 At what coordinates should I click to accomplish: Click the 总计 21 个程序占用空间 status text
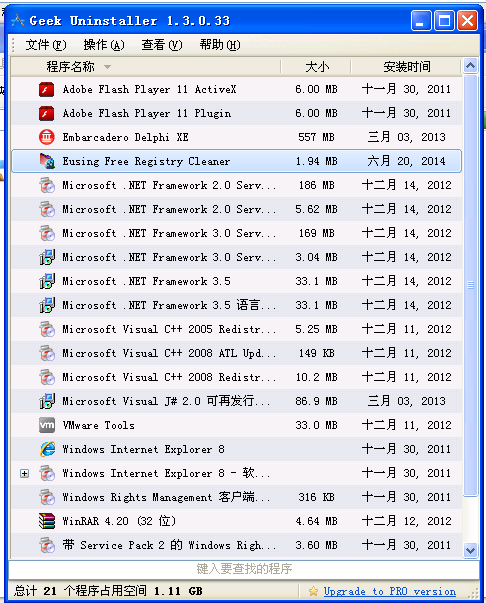pos(108,591)
